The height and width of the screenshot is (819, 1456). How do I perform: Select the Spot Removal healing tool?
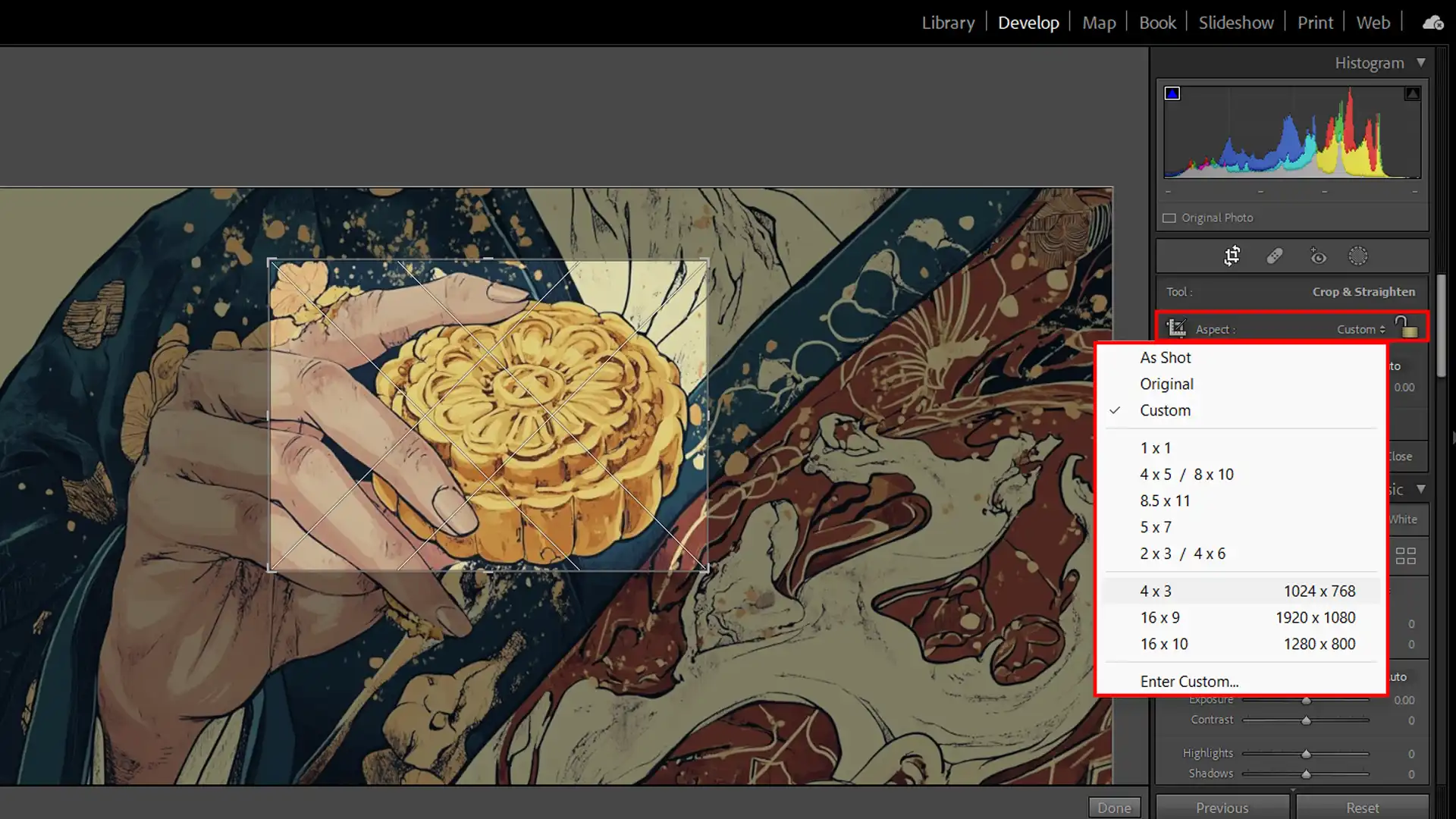coord(1275,256)
